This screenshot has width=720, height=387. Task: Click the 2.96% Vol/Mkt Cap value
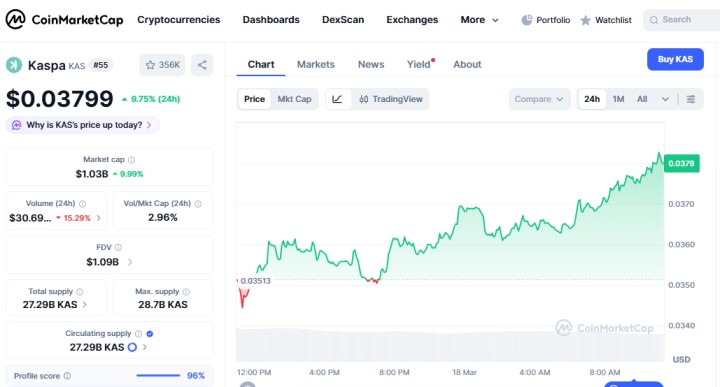[x=163, y=218]
